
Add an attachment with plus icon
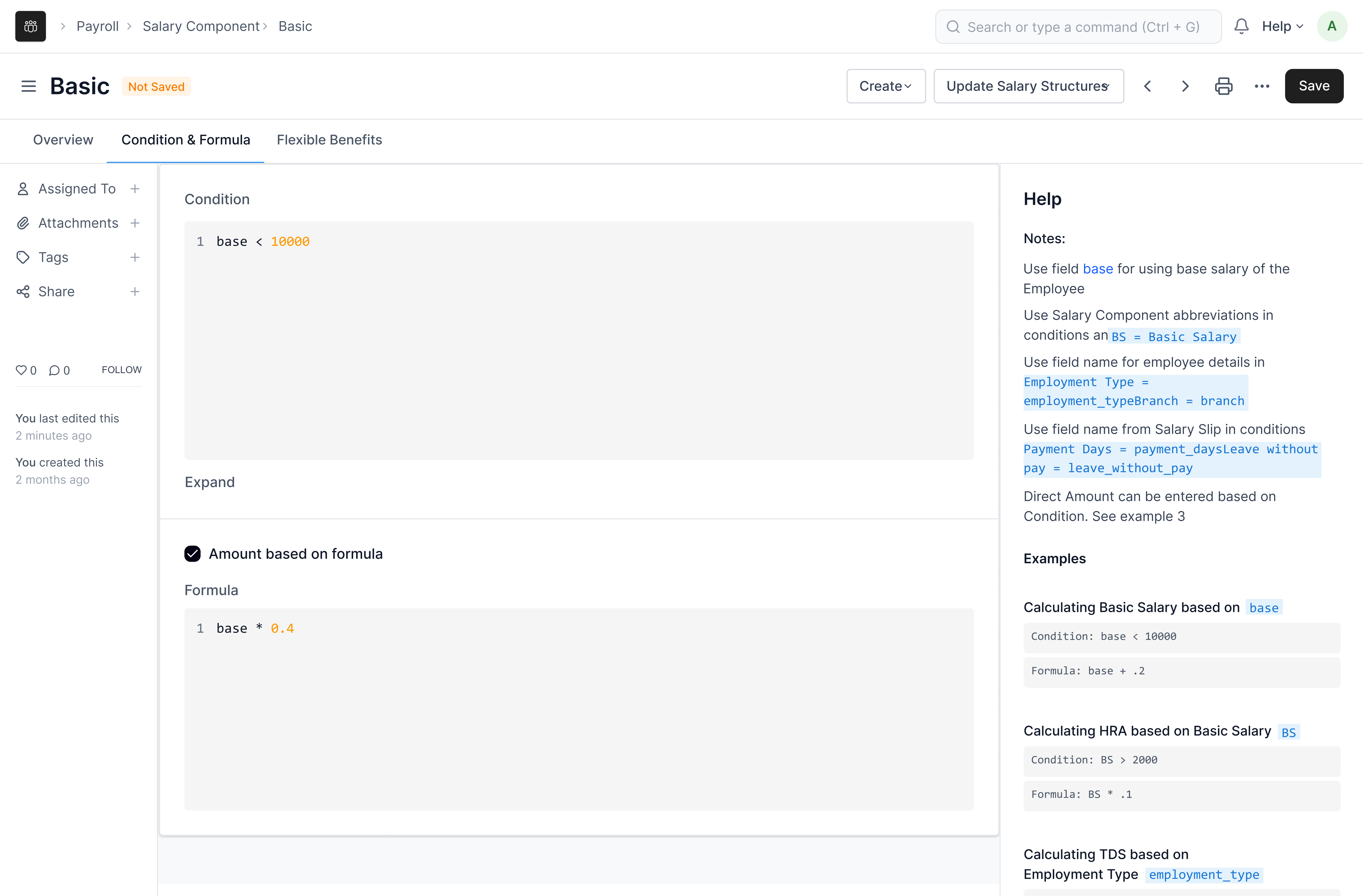(135, 223)
